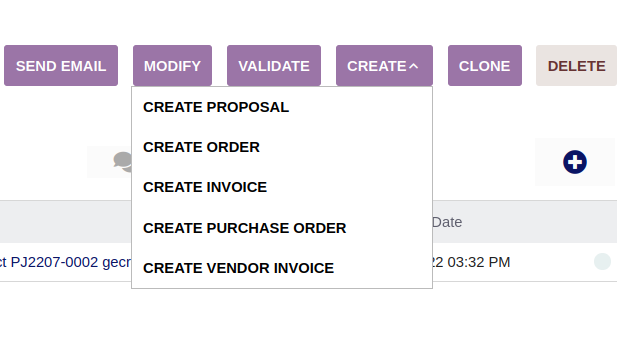The width and height of the screenshot is (640, 360).
Task: Click the beige DELETE button
Action: click(x=576, y=66)
